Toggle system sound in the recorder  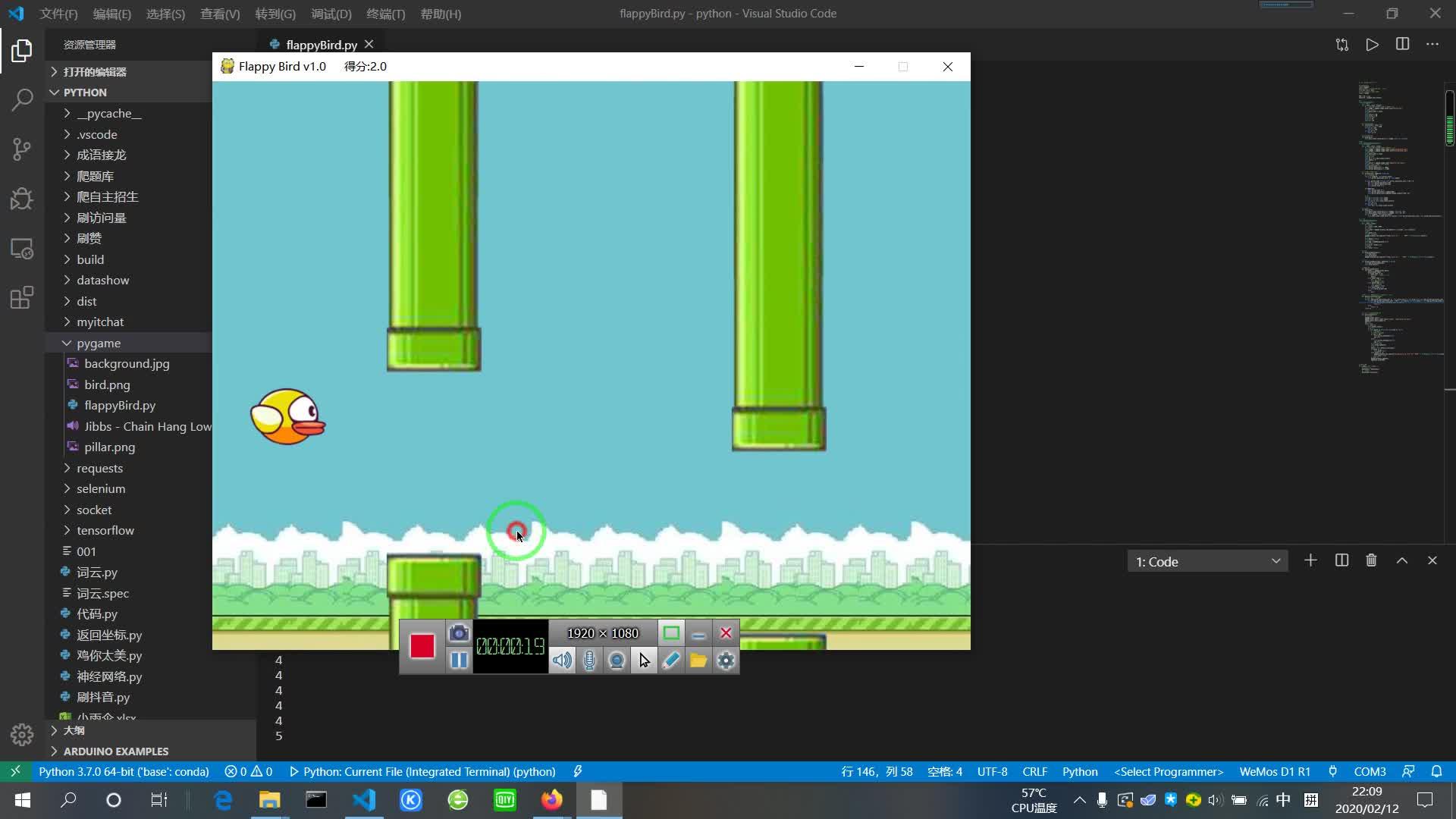[562, 660]
